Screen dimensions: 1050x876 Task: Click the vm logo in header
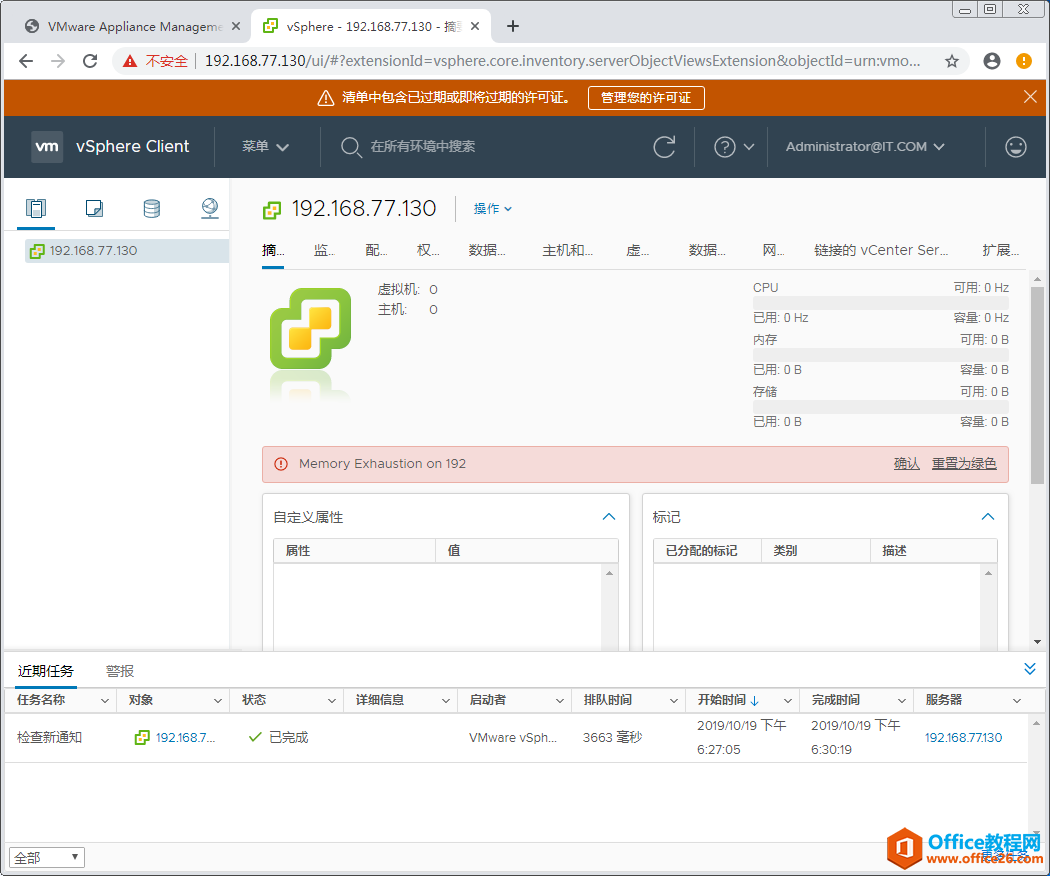point(47,147)
